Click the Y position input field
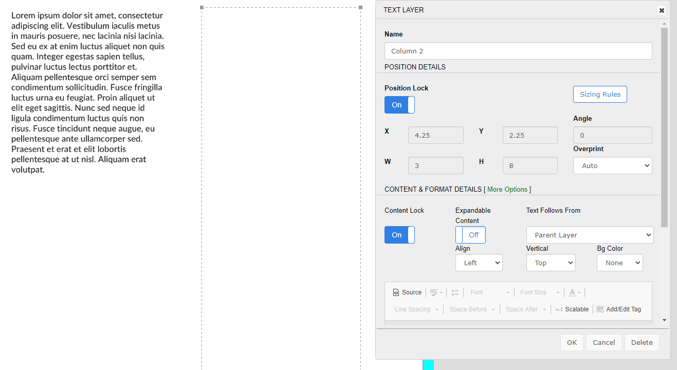The width and height of the screenshot is (677, 370). click(x=530, y=135)
